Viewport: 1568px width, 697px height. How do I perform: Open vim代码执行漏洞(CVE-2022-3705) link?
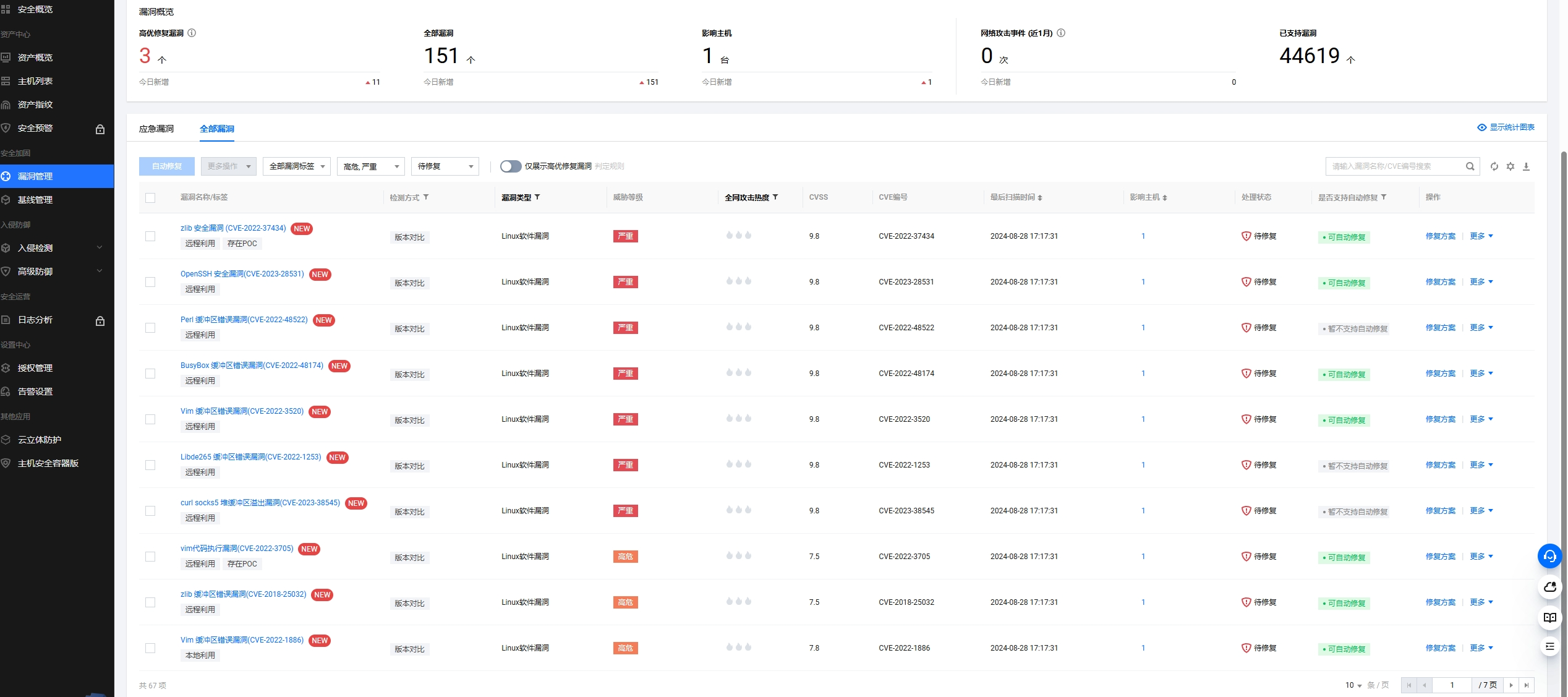pos(237,549)
